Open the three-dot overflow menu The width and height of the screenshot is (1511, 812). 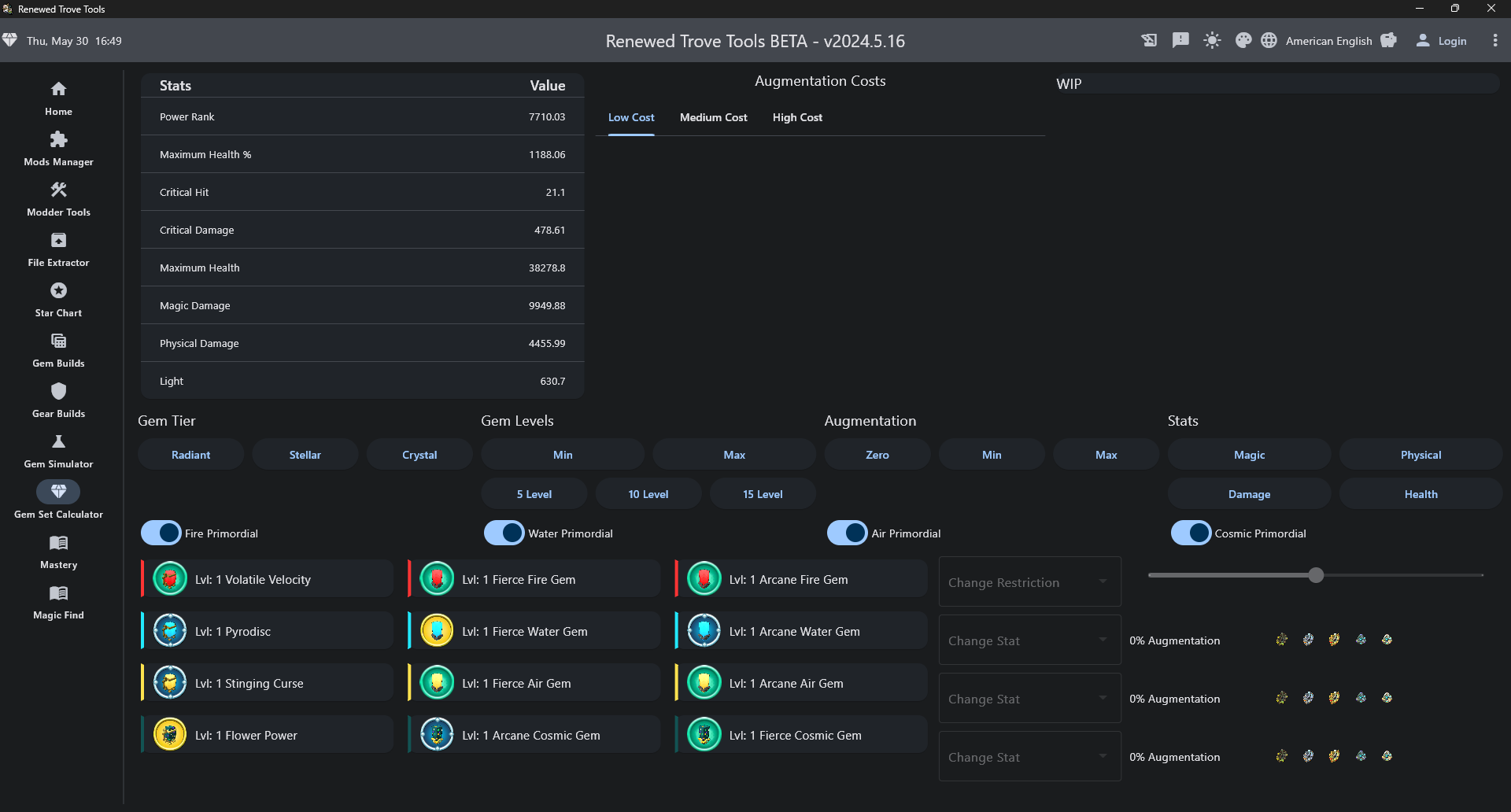(x=1495, y=41)
